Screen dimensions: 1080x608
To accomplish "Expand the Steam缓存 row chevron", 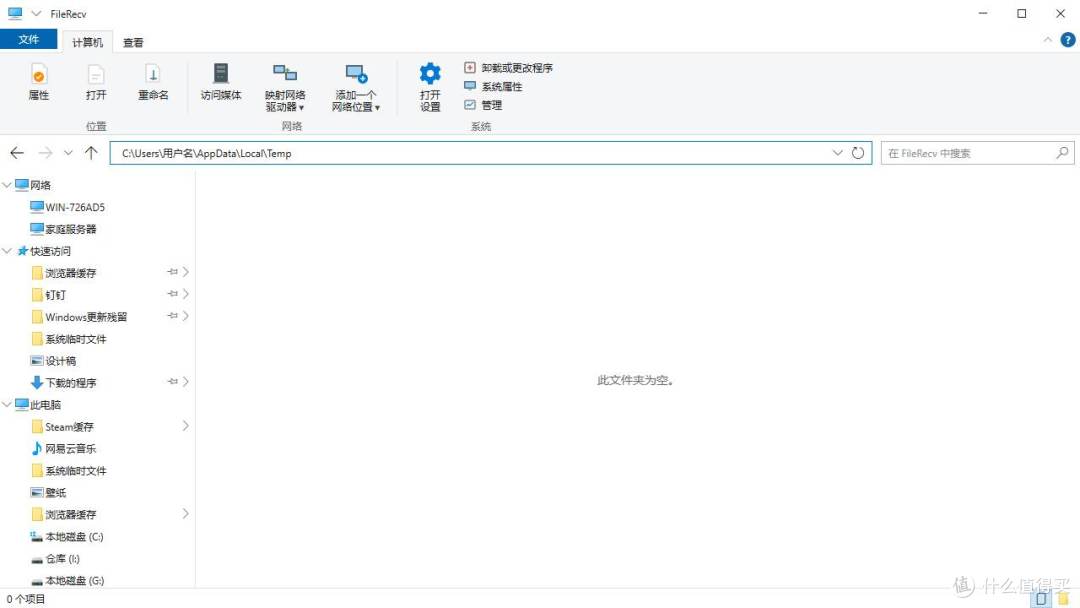I will coord(186,426).
